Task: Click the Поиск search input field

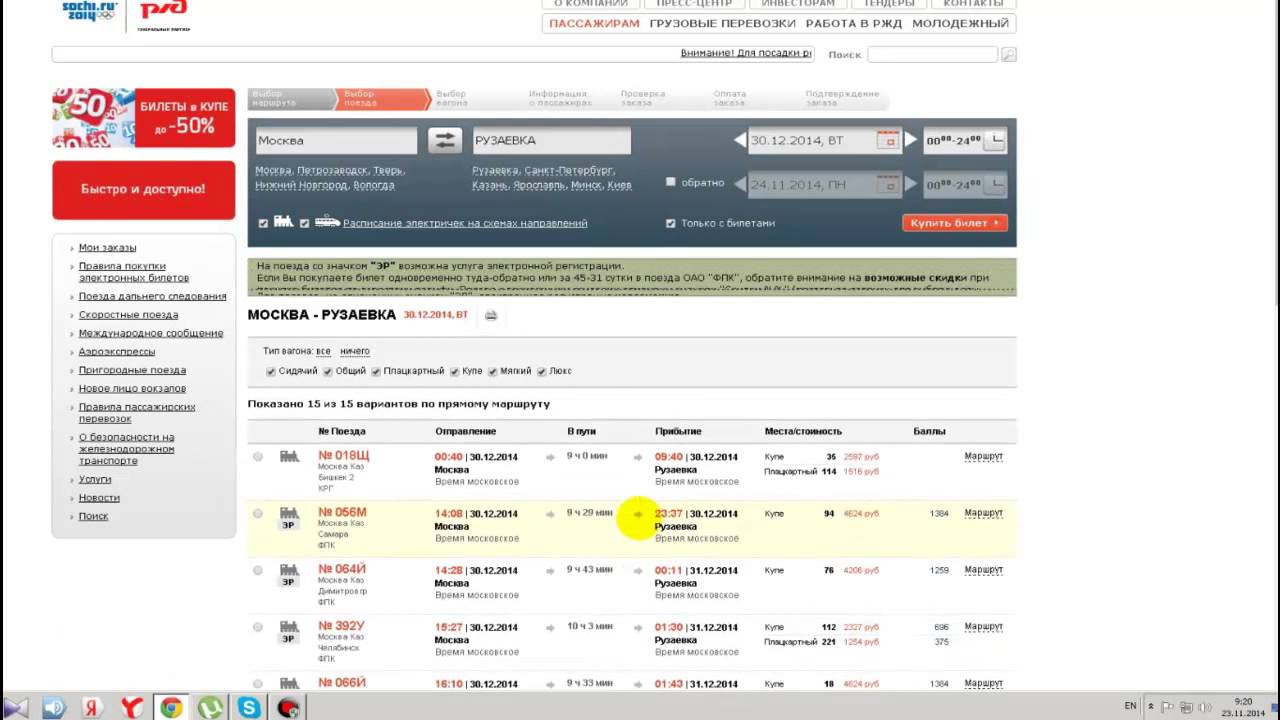Action: pos(932,54)
